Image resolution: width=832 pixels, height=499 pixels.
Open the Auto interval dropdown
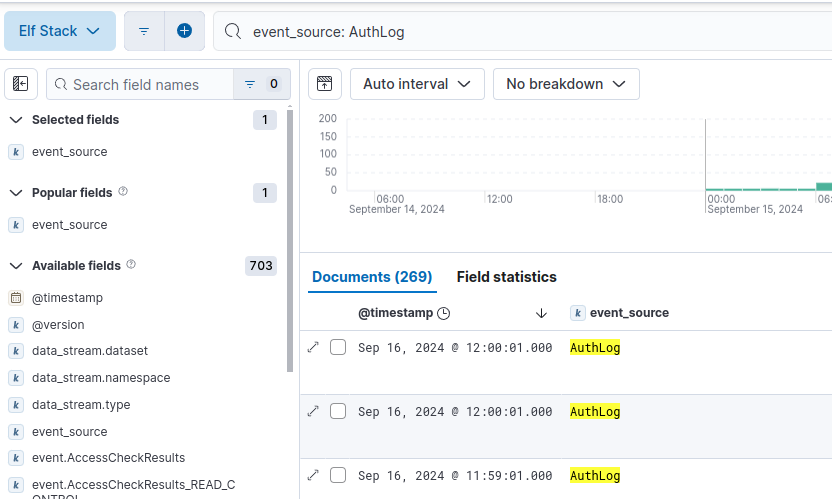pos(417,84)
